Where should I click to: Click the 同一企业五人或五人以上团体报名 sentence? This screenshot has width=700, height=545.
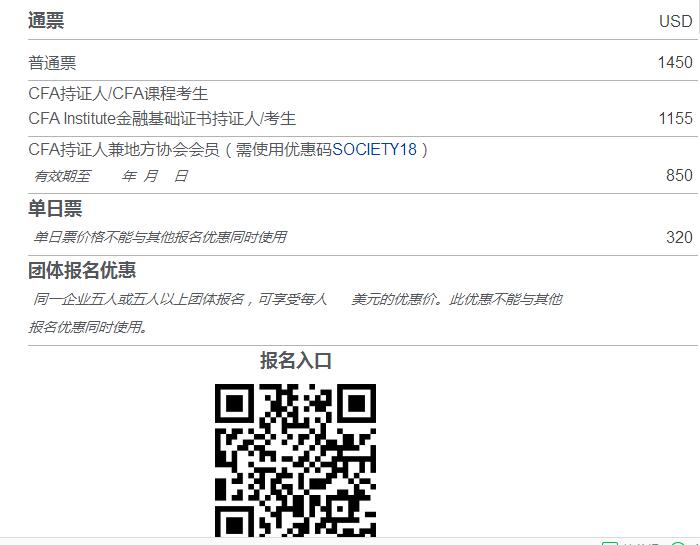(x=297, y=299)
